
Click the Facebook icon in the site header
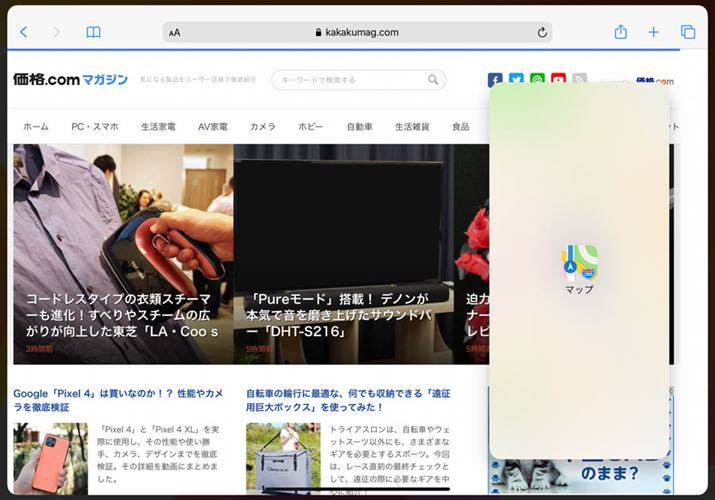pyautogui.click(x=495, y=80)
